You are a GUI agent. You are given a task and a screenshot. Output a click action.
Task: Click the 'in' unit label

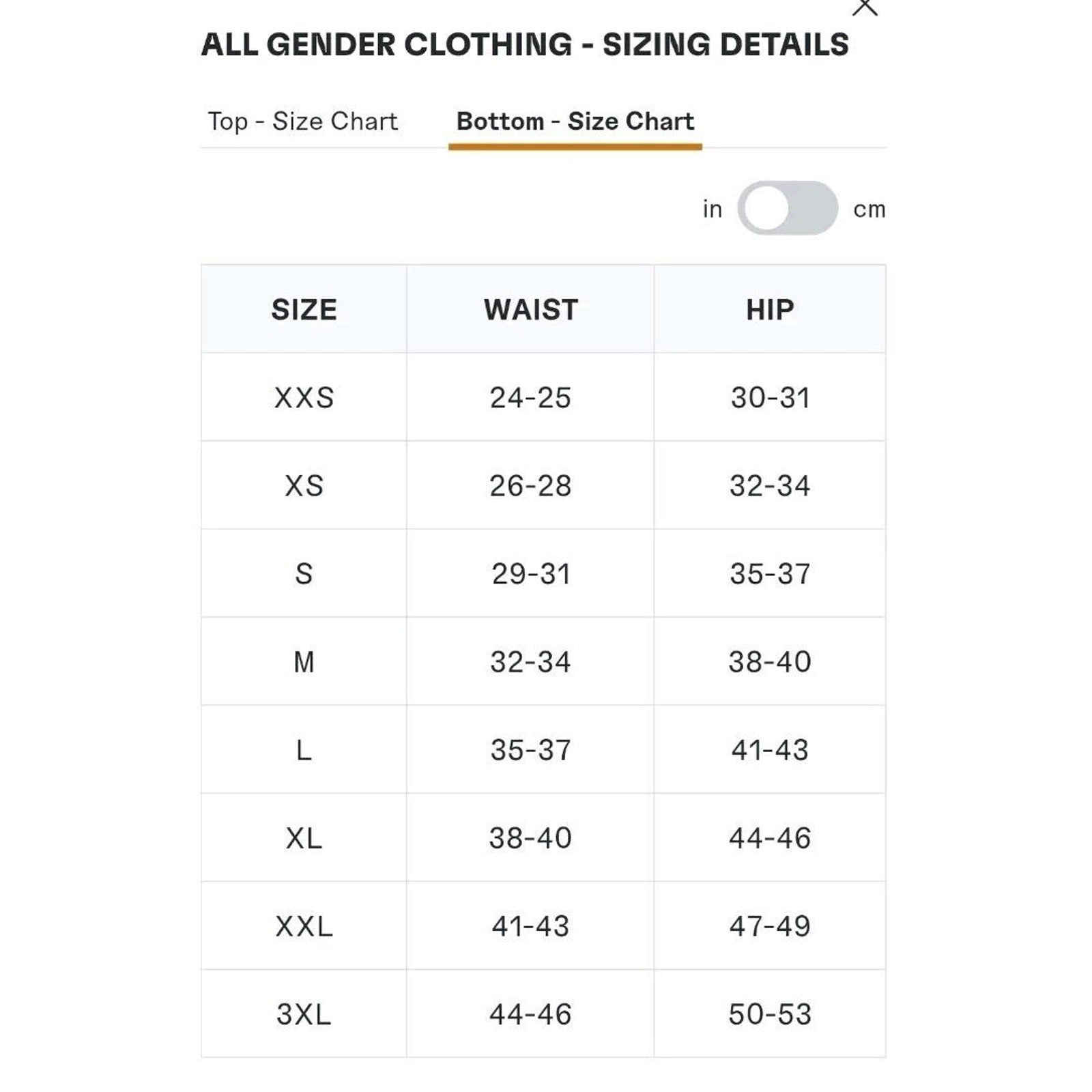712,209
